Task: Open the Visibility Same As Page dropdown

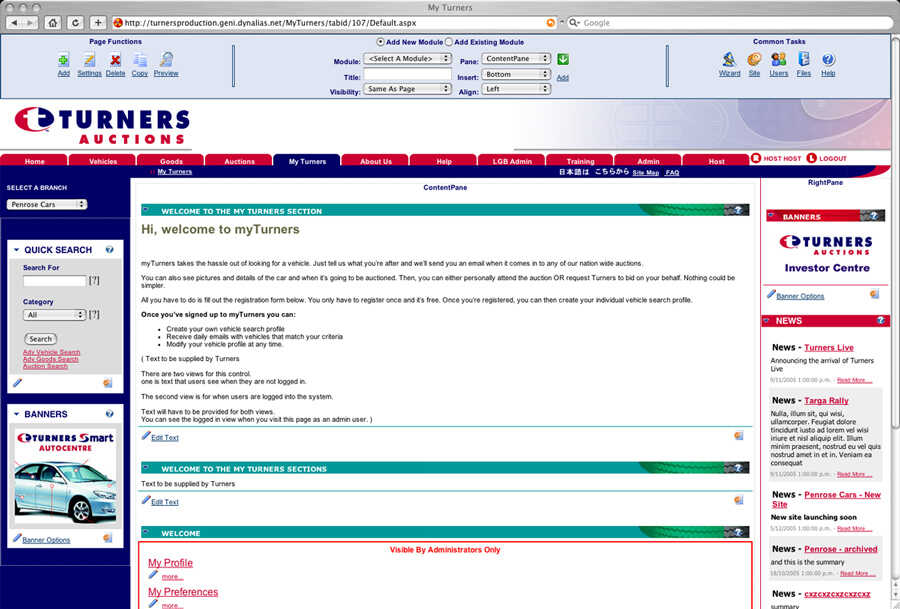Action: pyautogui.click(x=408, y=89)
